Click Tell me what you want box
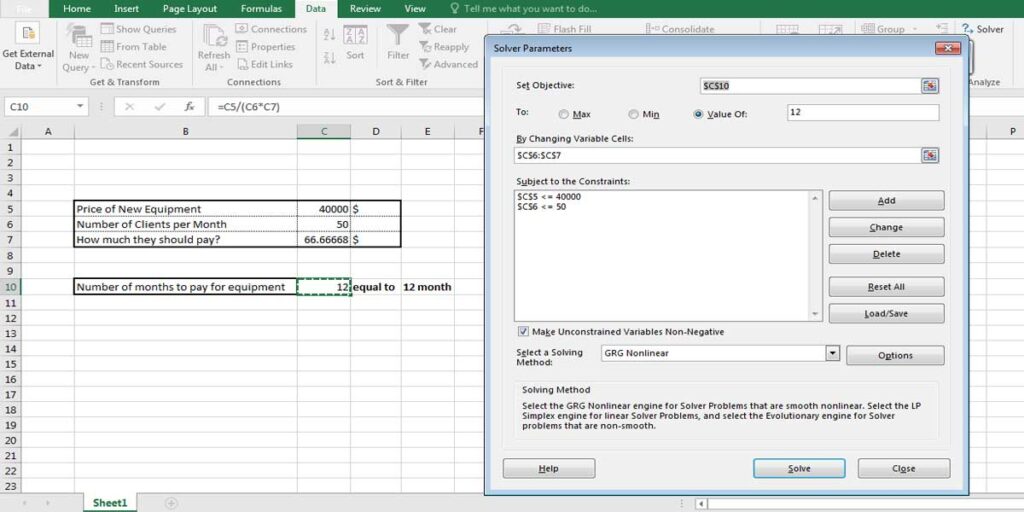Screen dimensions: 1024x512 tap(524, 8)
